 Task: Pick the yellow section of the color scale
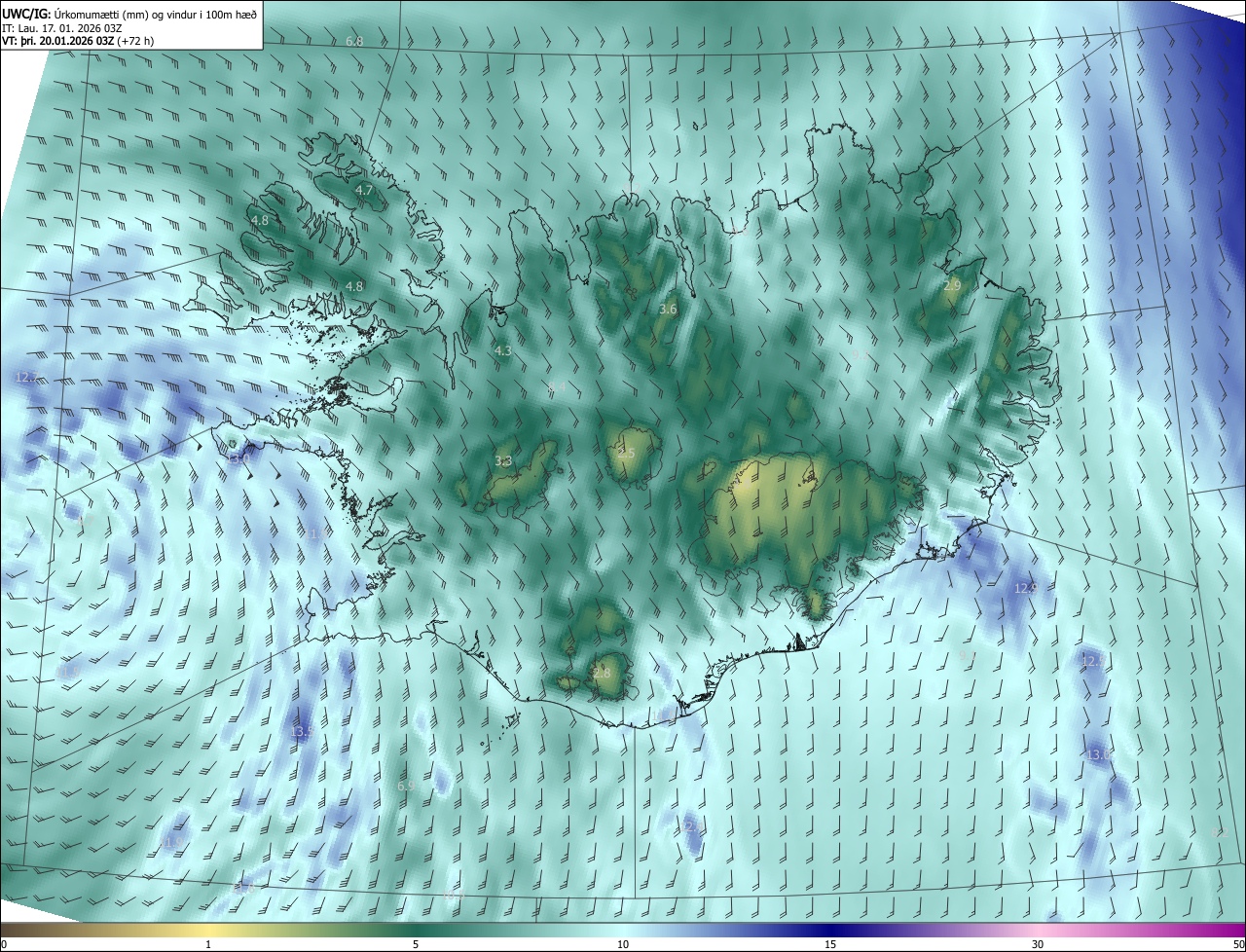coord(209,931)
